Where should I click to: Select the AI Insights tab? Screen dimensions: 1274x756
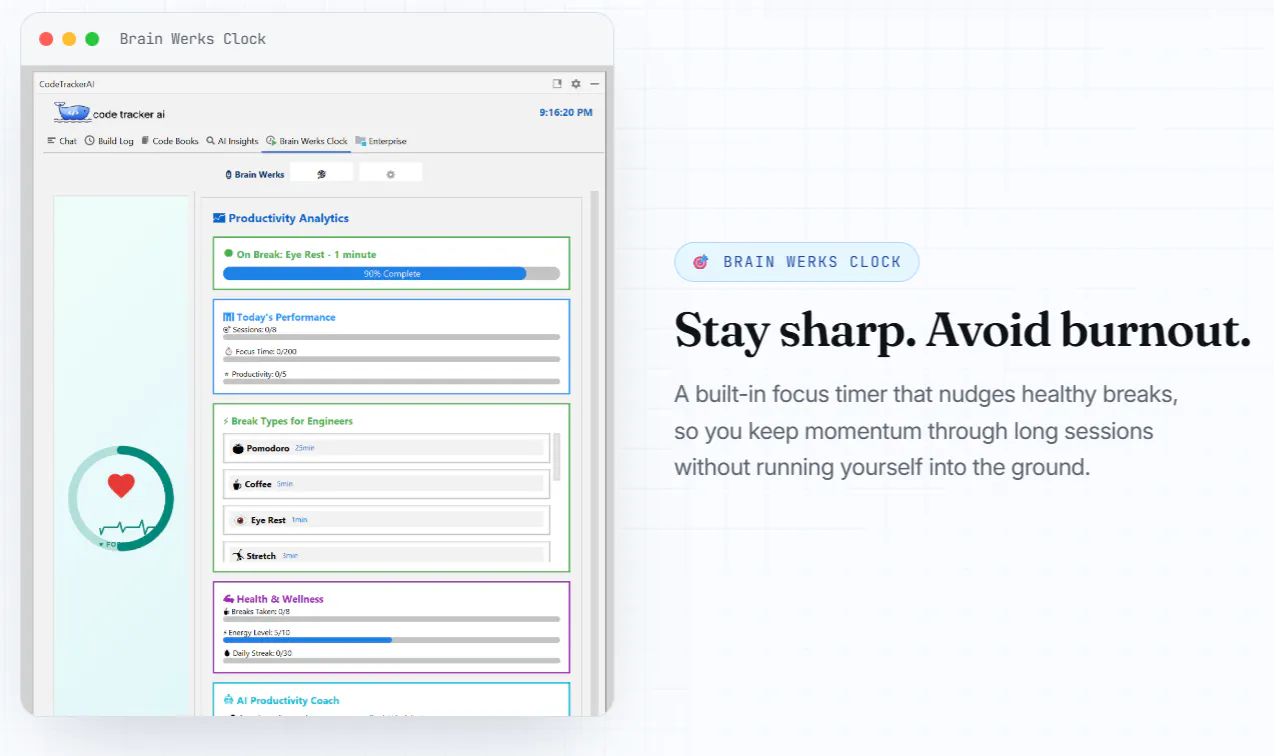[x=232, y=141]
